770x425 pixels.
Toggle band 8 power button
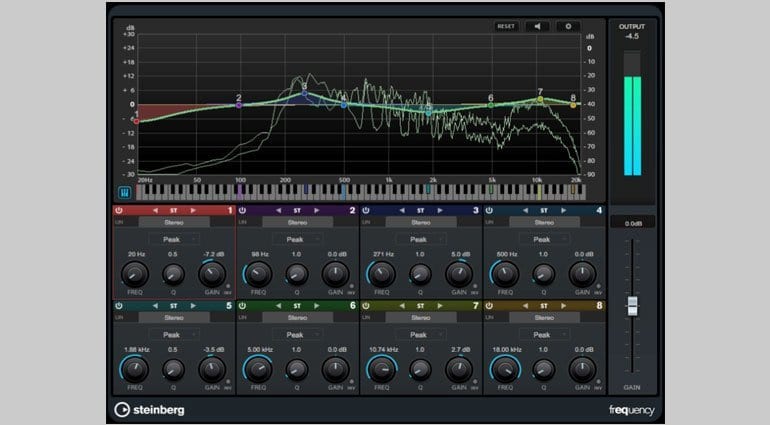click(489, 306)
